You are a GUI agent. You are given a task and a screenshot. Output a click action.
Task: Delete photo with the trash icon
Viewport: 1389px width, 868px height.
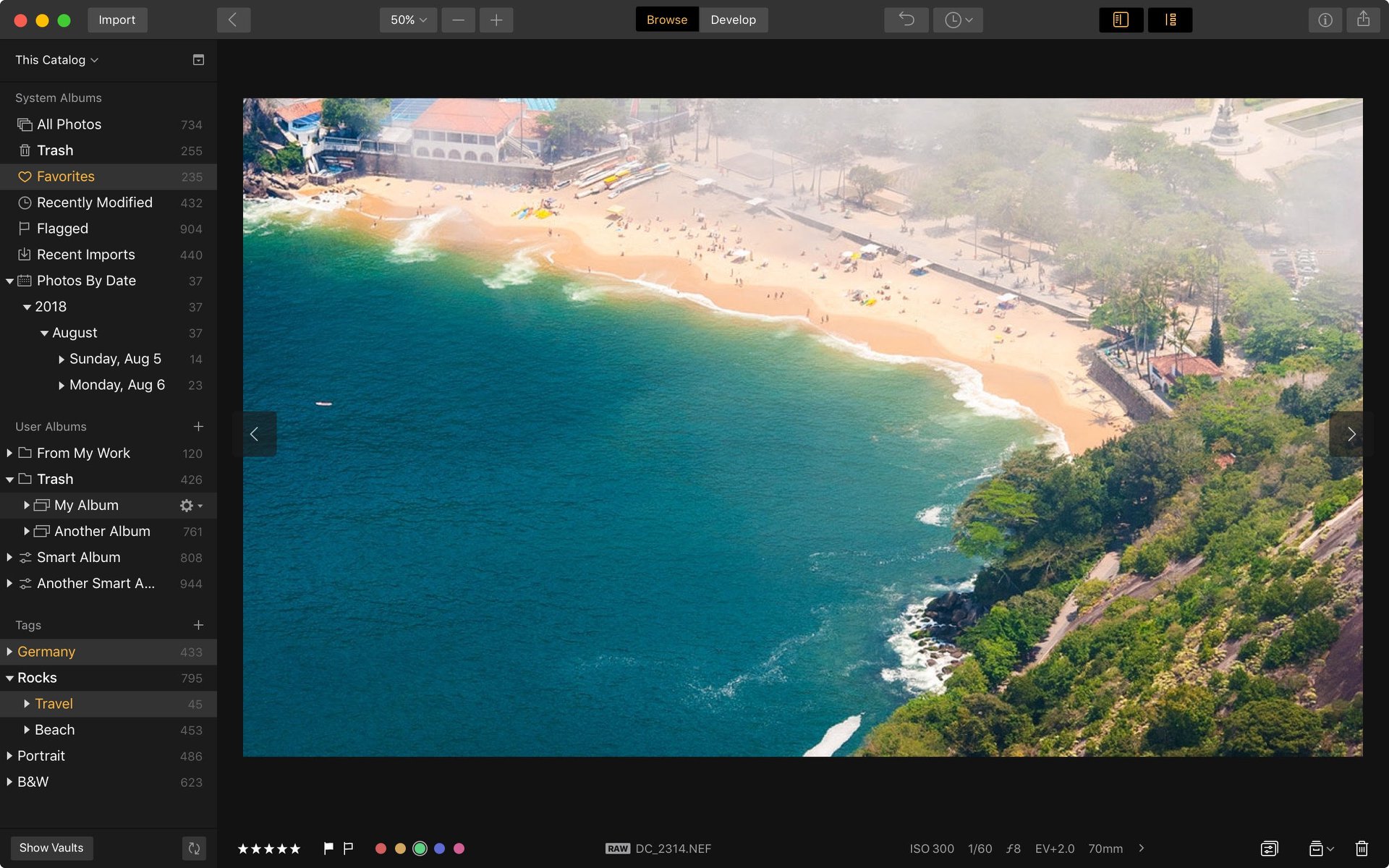pos(1362,848)
